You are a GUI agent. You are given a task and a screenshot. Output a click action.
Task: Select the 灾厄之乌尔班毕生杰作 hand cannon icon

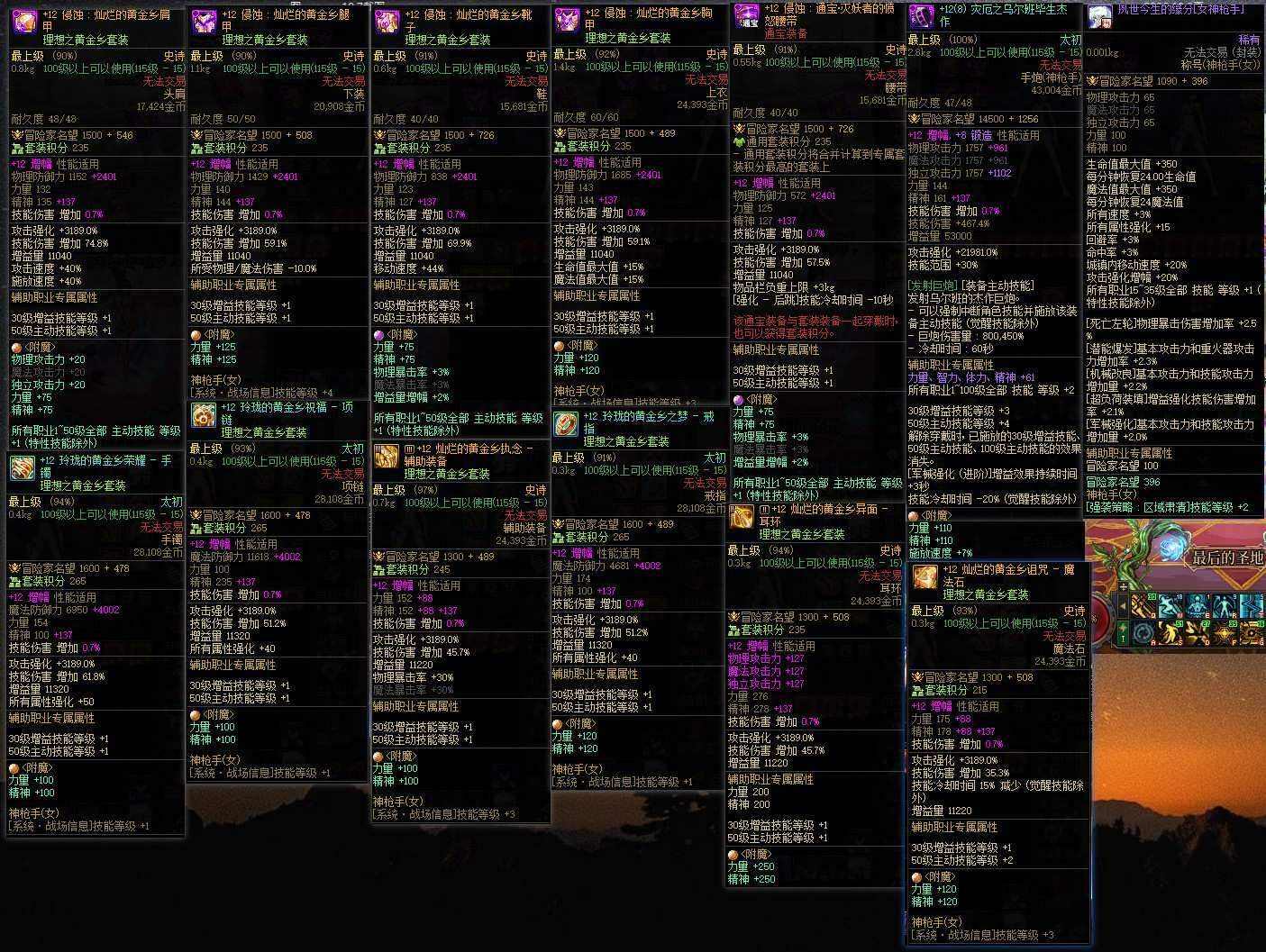coord(922,15)
